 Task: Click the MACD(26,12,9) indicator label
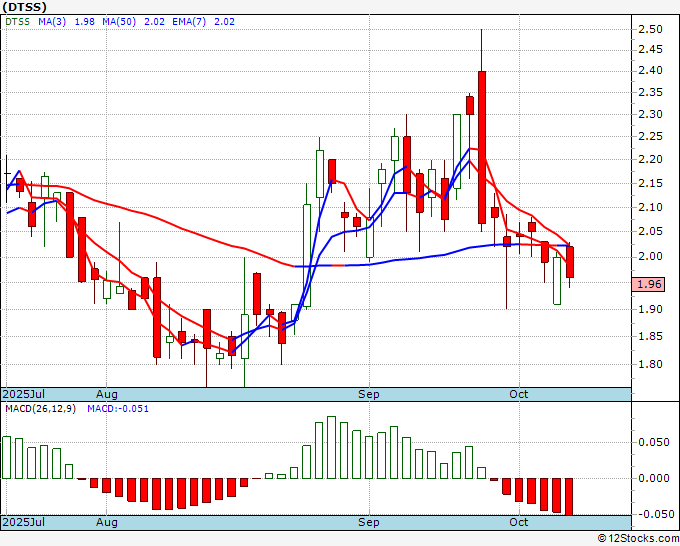[x=40, y=409]
